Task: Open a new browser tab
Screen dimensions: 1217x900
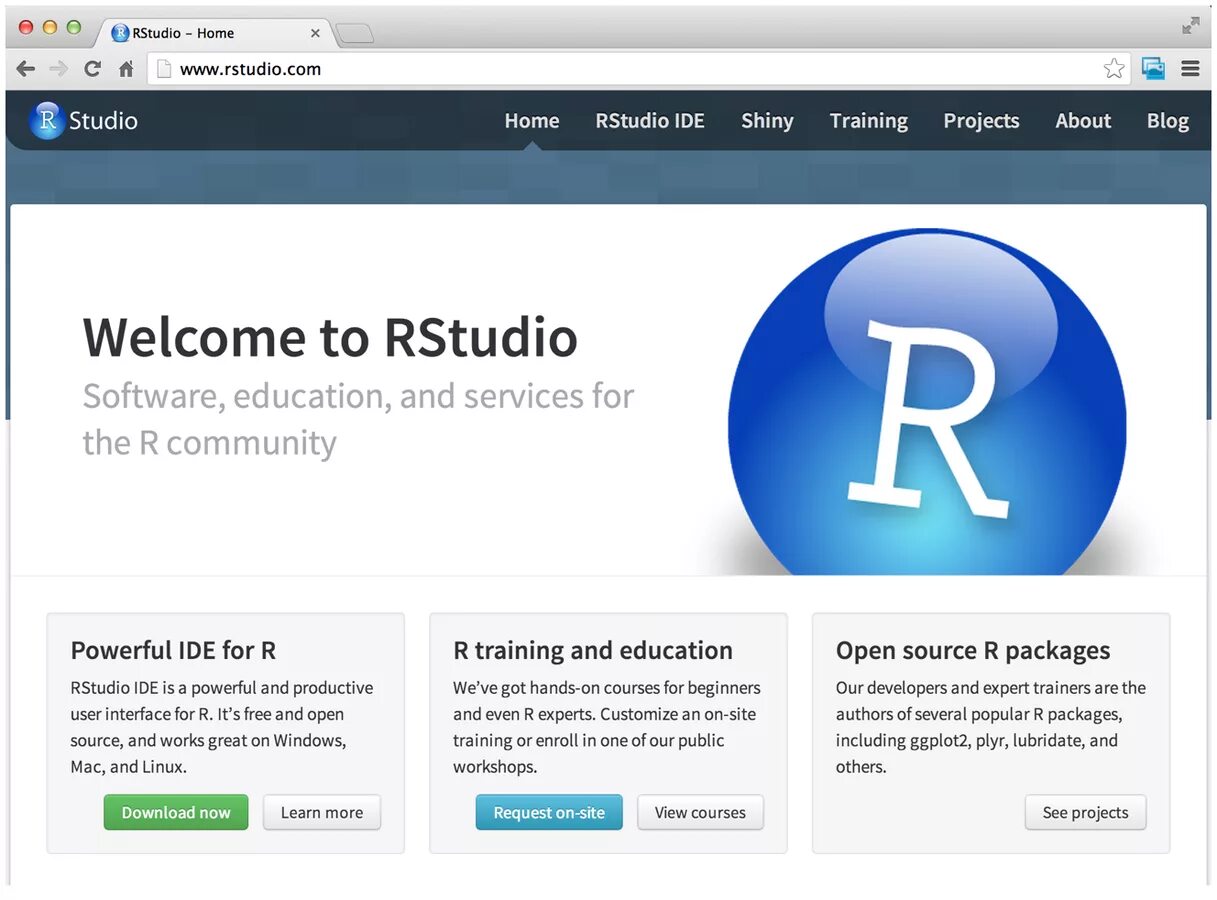Action: [x=355, y=34]
